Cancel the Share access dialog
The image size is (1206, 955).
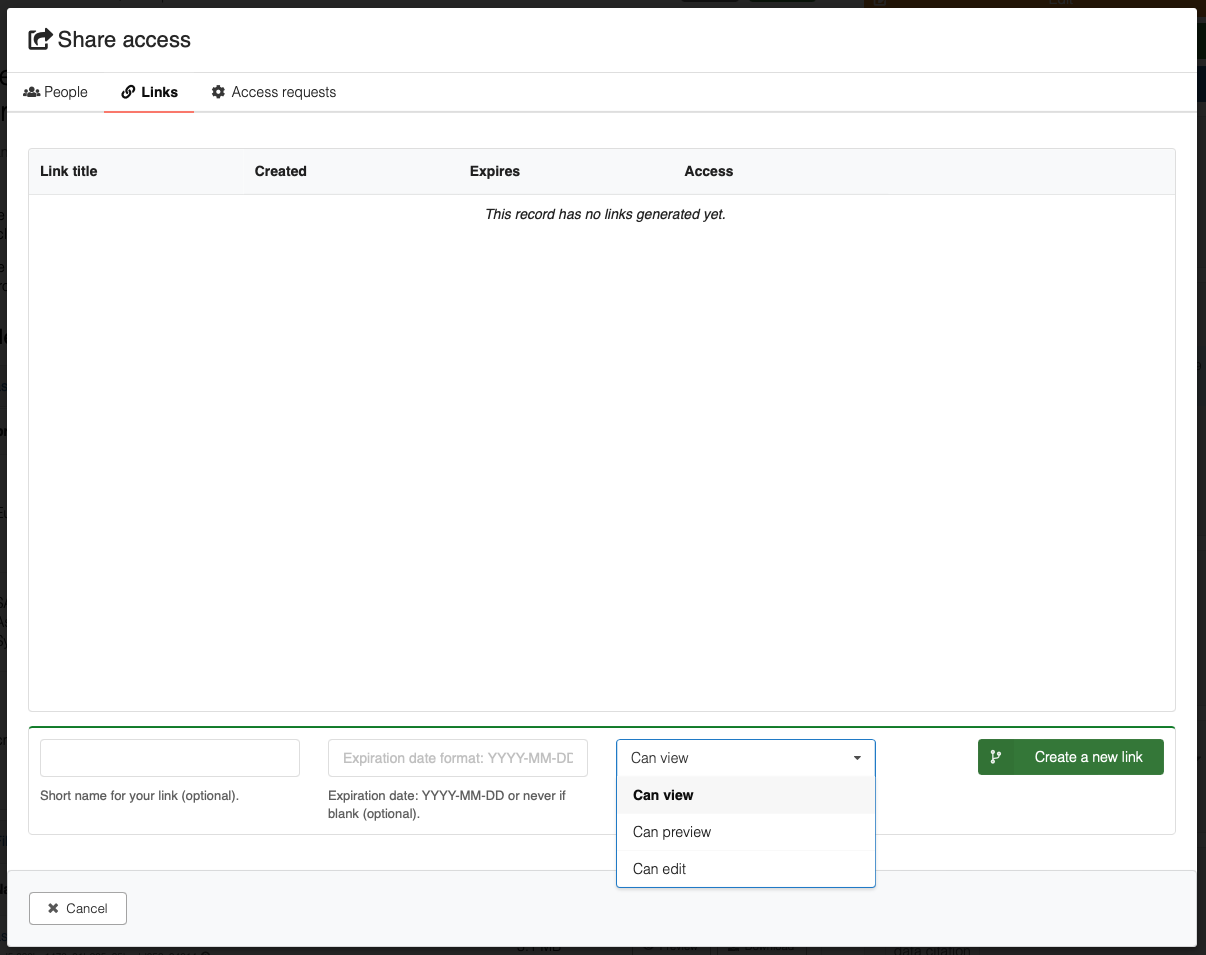(78, 908)
